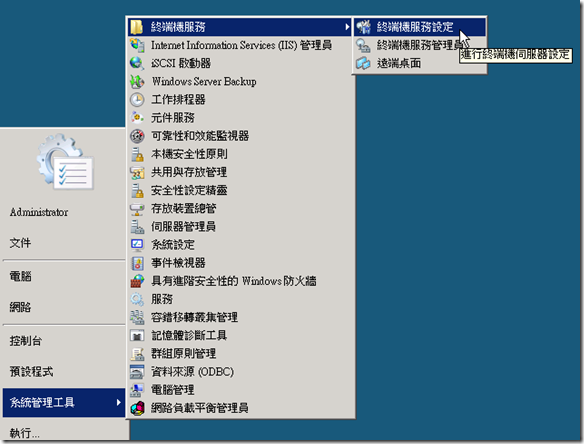Viewport: 584px width, 444px height.
Task: Click the 網路負載平衡管理員 icon
Action: [x=137, y=408]
